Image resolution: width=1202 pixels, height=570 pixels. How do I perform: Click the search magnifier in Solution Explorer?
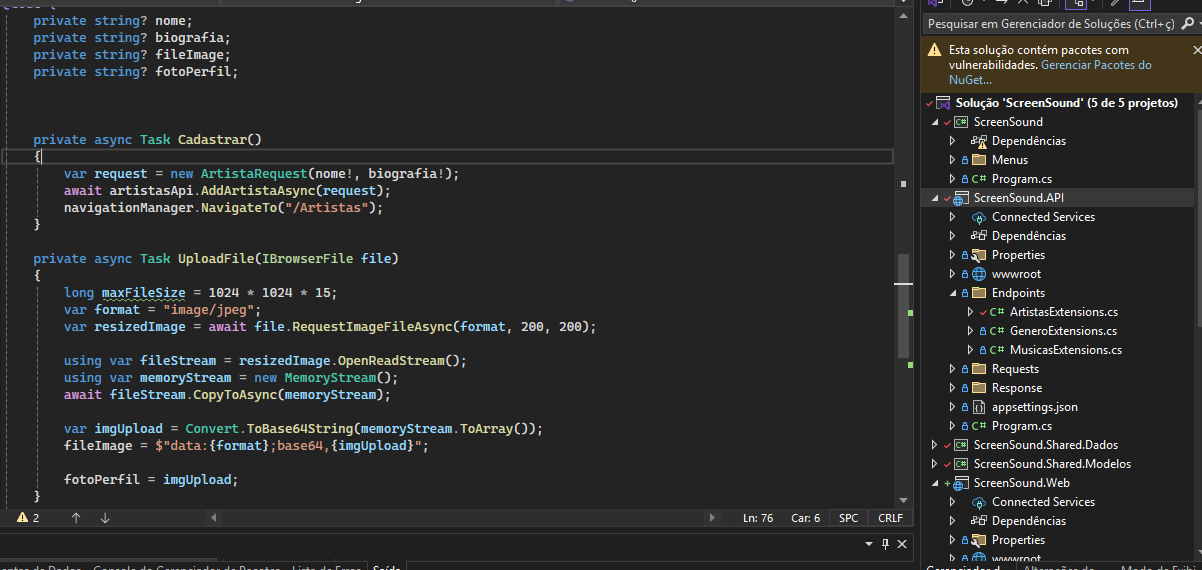pyautogui.click(x=1186, y=23)
